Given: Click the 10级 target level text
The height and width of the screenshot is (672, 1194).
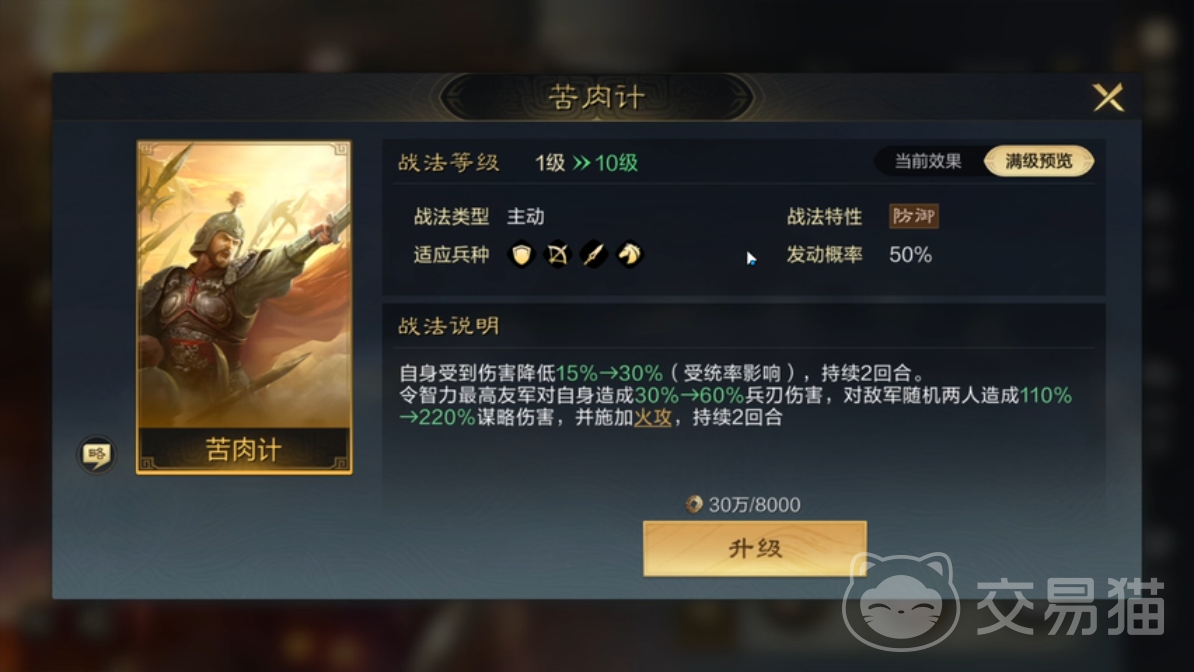Looking at the screenshot, I should 616,163.
